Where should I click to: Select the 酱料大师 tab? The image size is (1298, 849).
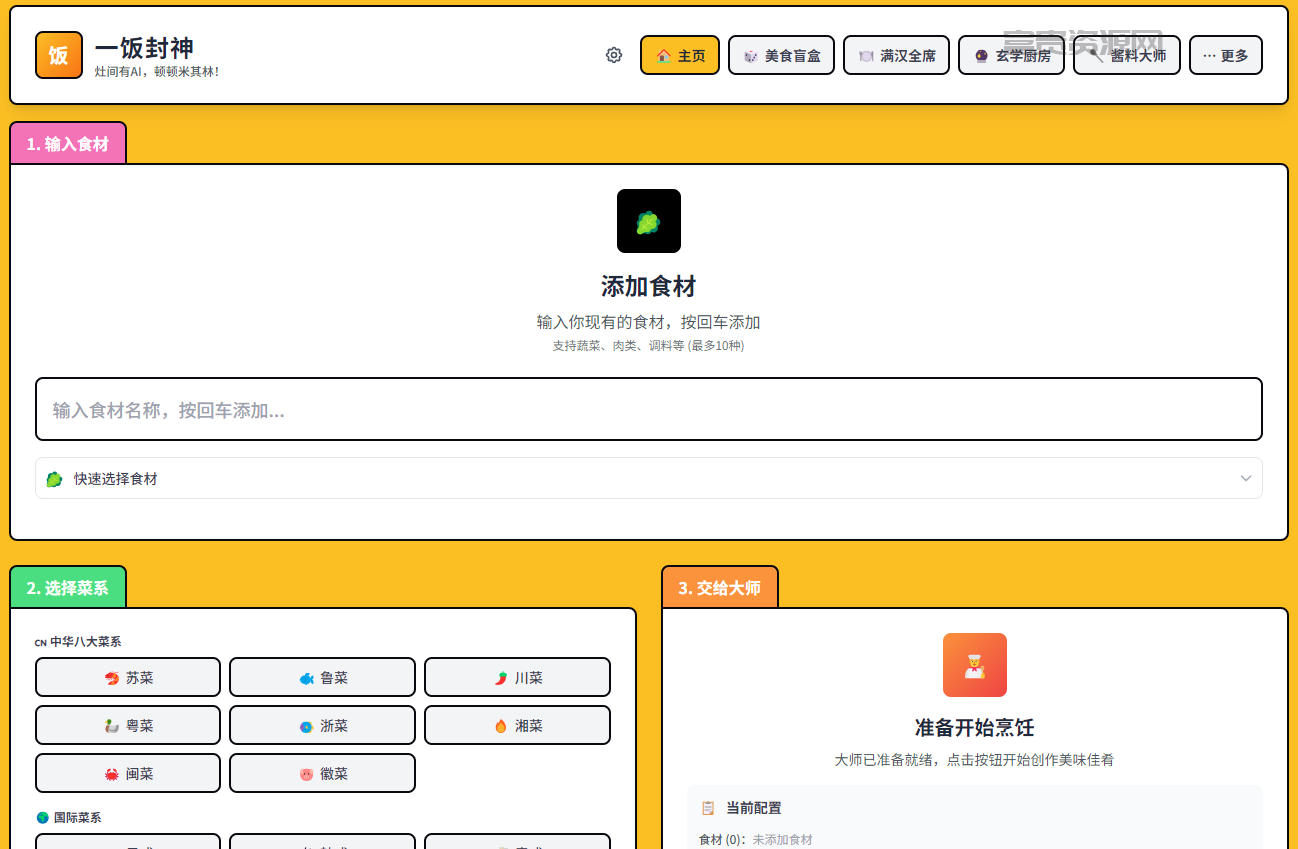pos(1126,55)
